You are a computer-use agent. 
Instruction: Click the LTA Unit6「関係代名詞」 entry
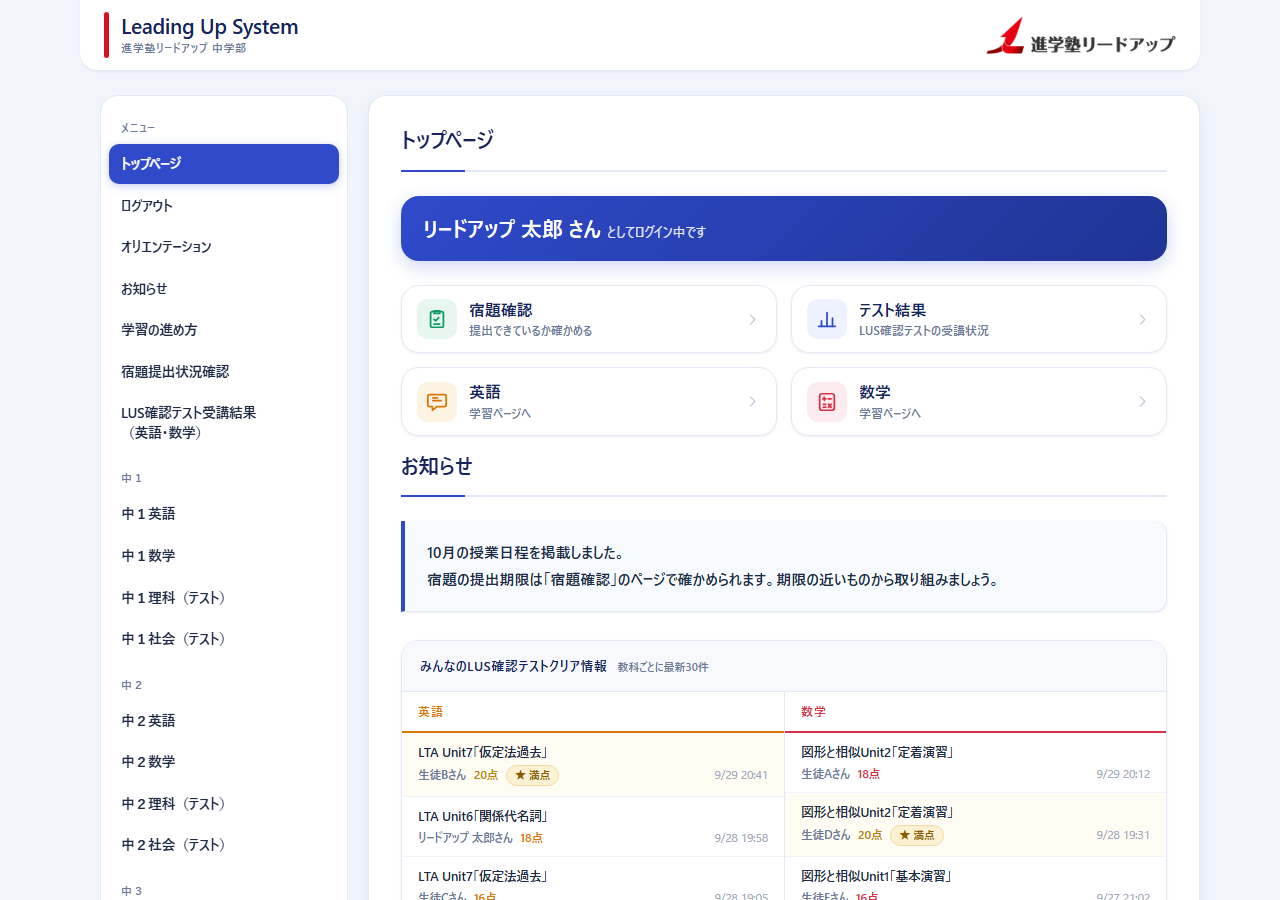pos(593,827)
